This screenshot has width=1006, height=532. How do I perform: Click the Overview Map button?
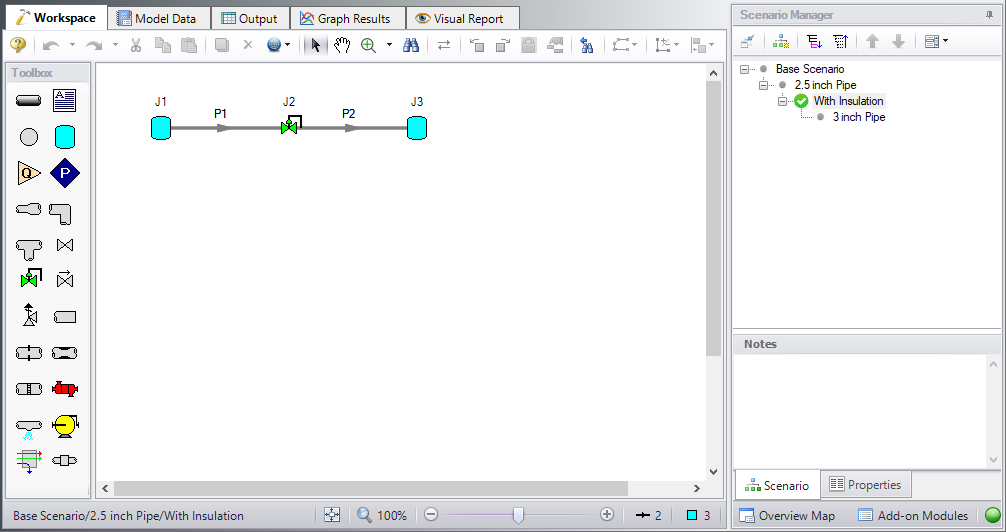787,515
